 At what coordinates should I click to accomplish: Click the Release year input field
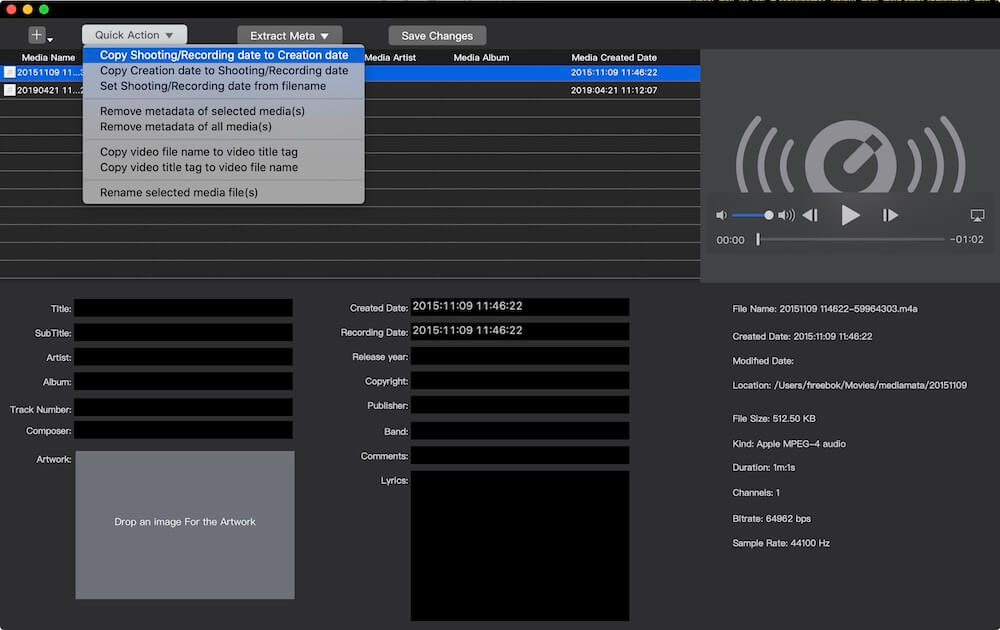pos(520,356)
